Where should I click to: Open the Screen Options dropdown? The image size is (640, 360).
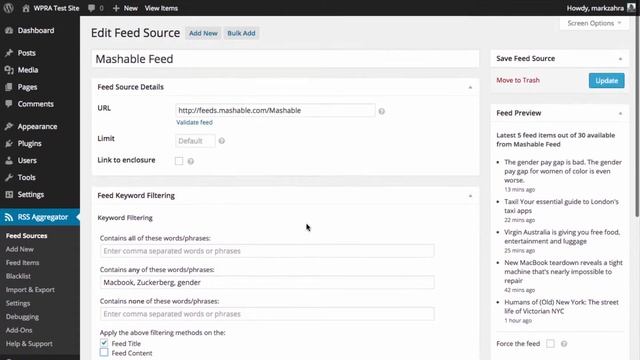pyautogui.click(x=594, y=23)
